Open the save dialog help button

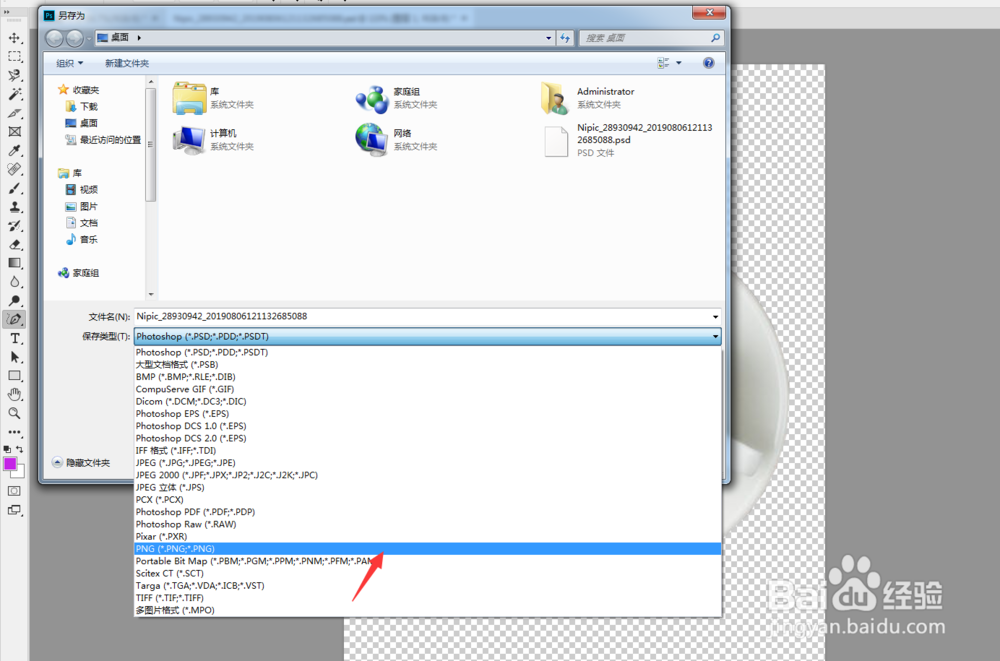pos(709,63)
